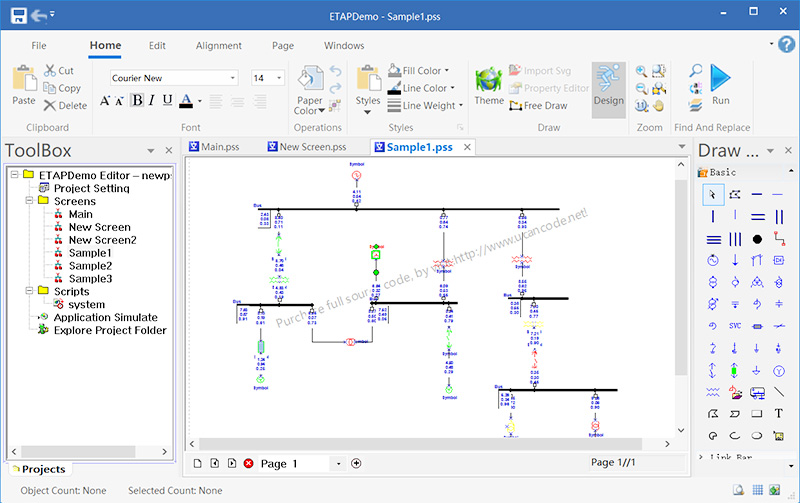The image size is (800, 503).
Task: Select the hand pan tool in Zoom group
Action: point(659,106)
